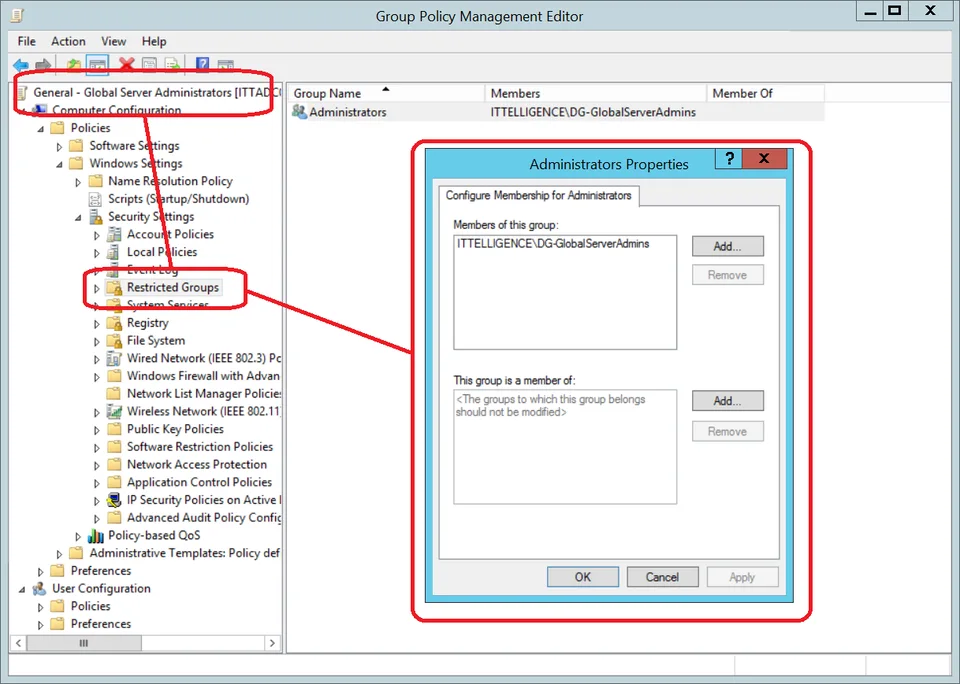Close the Administrators Properties dialog with X
Viewport: 960px width, 684px height.
click(x=764, y=159)
